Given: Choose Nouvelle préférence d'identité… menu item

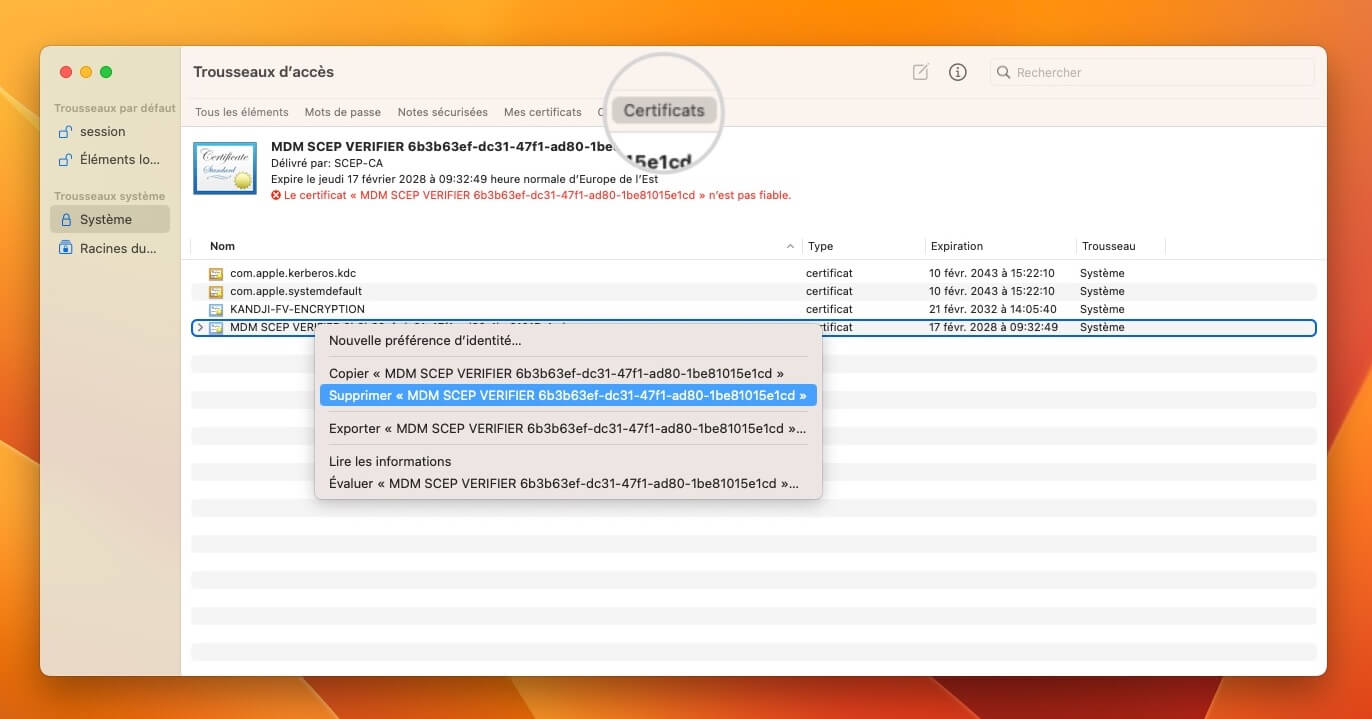Looking at the screenshot, I should point(568,340).
